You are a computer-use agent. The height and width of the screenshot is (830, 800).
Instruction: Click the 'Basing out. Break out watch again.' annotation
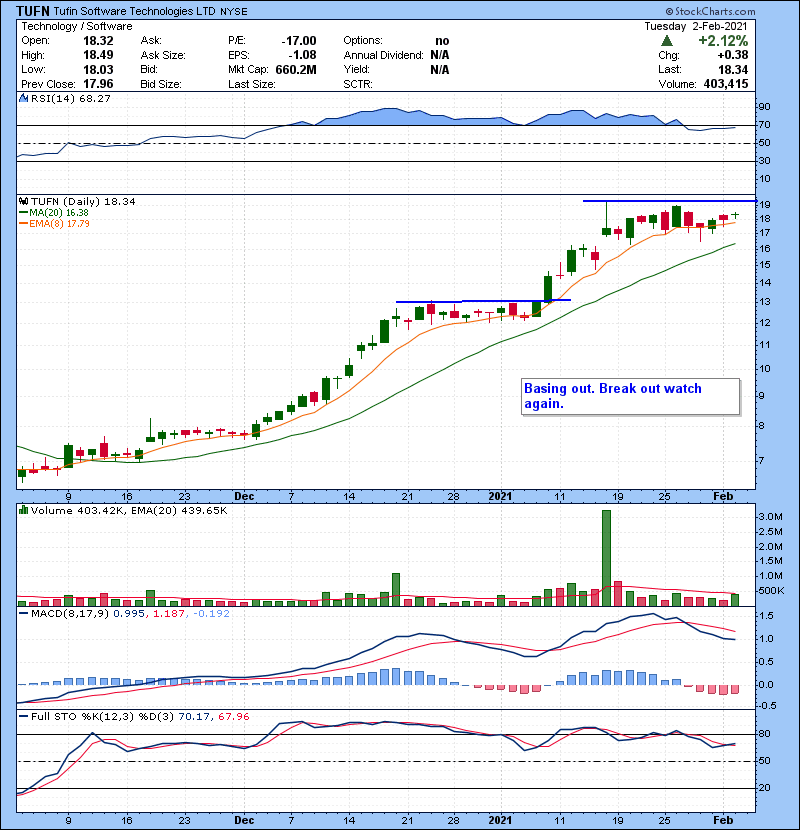[630, 396]
